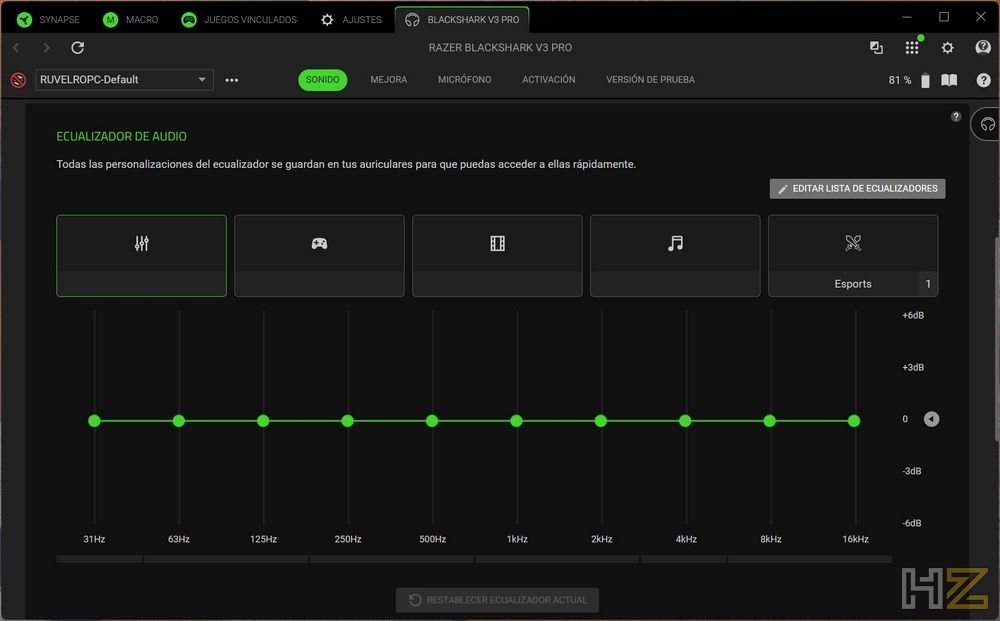
Task: Click the Ecualizador de Audio heading
Action: click(x=121, y=136)
